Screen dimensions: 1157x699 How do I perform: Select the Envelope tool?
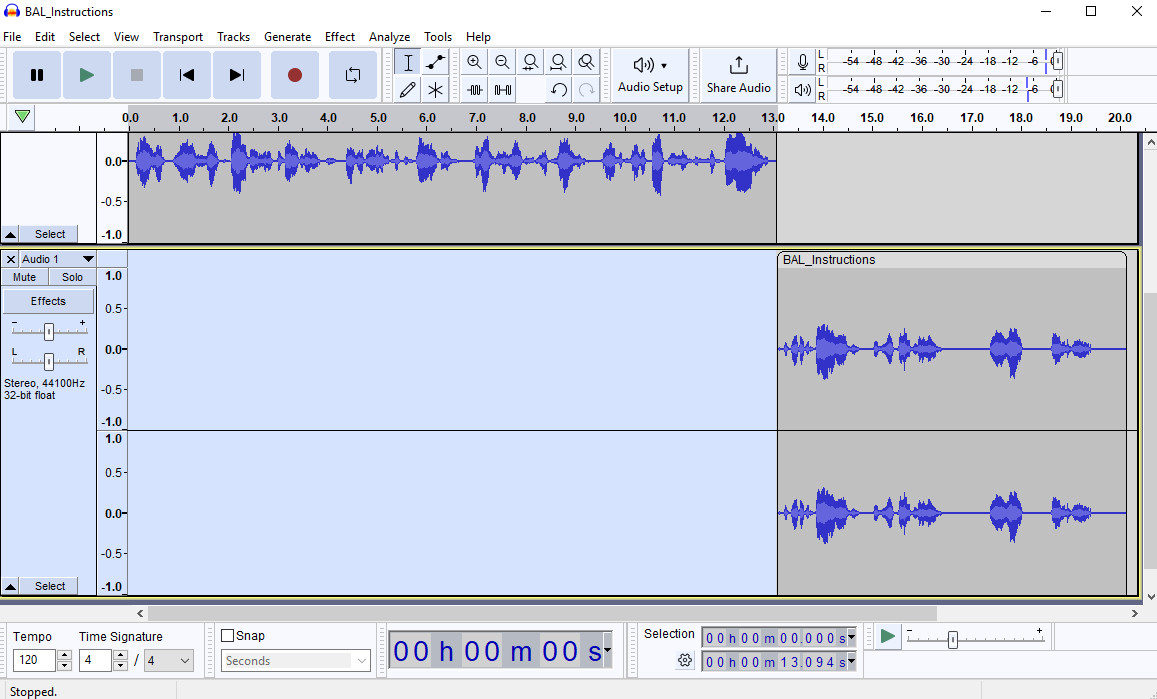[435, 61]
